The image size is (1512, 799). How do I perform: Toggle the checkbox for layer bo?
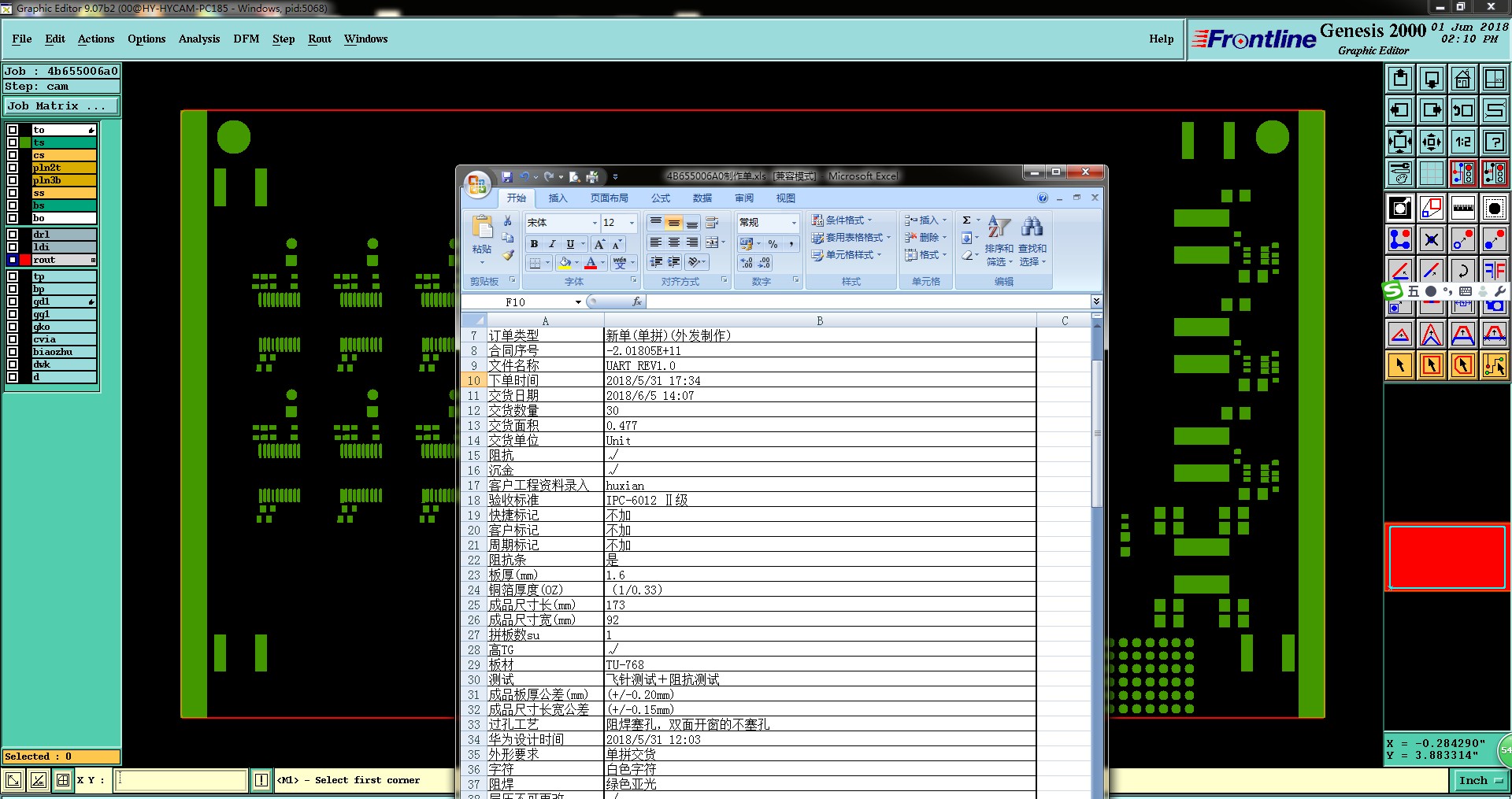pos(13,218)
